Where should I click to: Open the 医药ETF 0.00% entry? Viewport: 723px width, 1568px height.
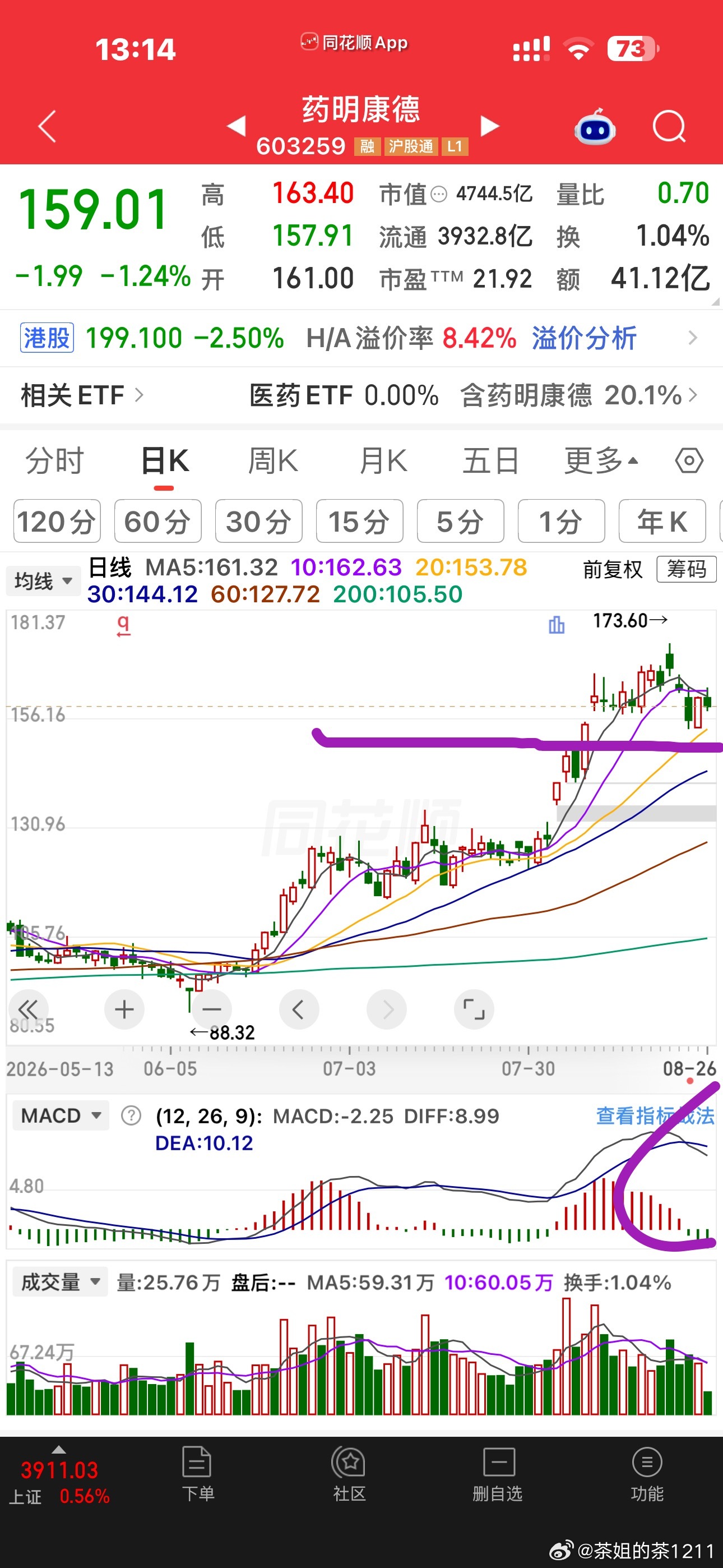coord(344,395)
